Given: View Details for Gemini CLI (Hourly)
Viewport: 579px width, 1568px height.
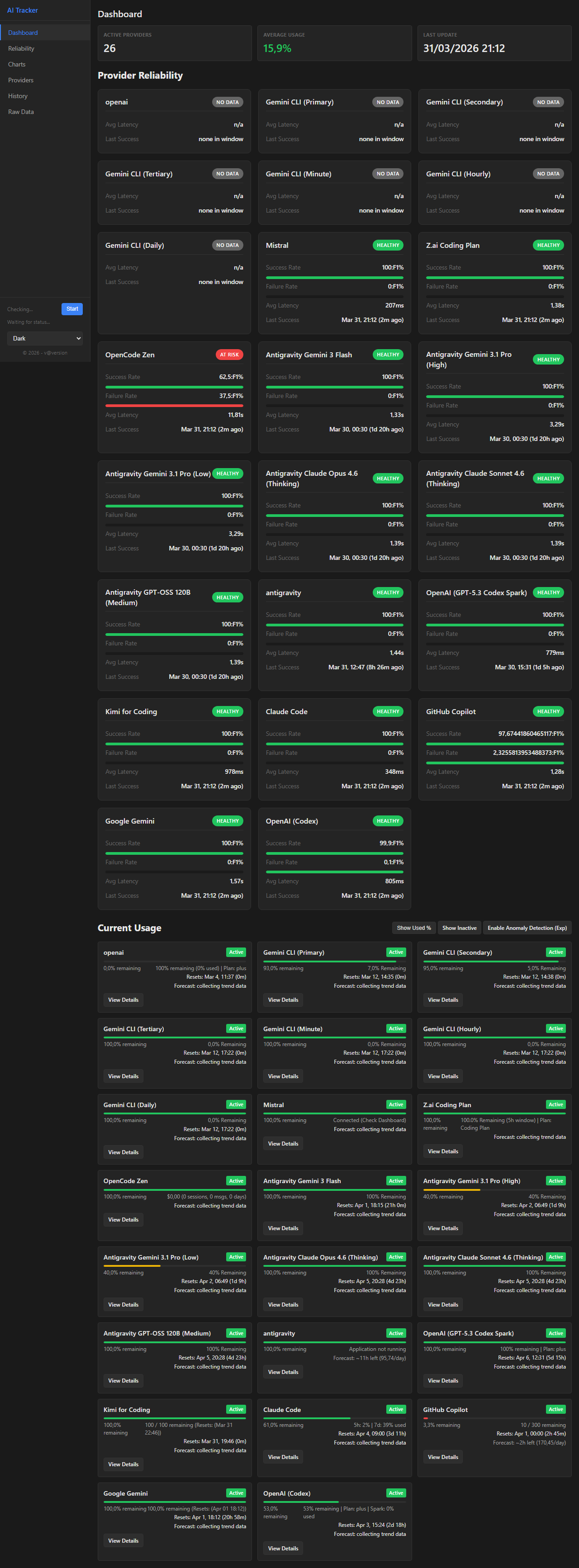Looking at the screenshot, I should click(x=443, y=1076).
